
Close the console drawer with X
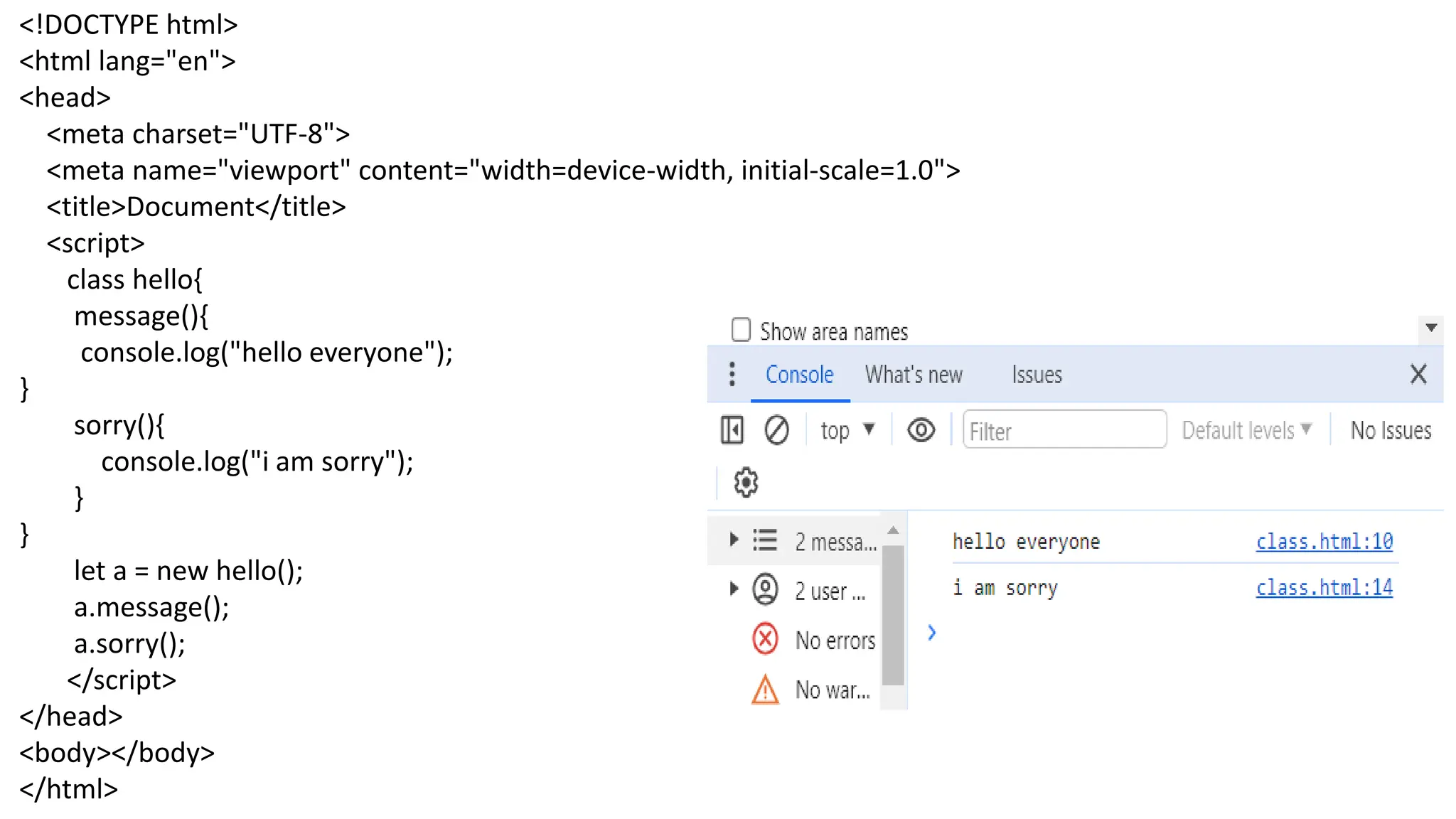[1418, 374]
